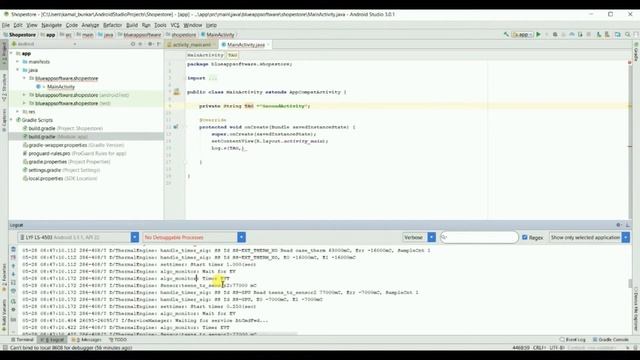Click the override gutter icon beside onCreate
Screen dimensions: 640x360
tap(176, 127)
